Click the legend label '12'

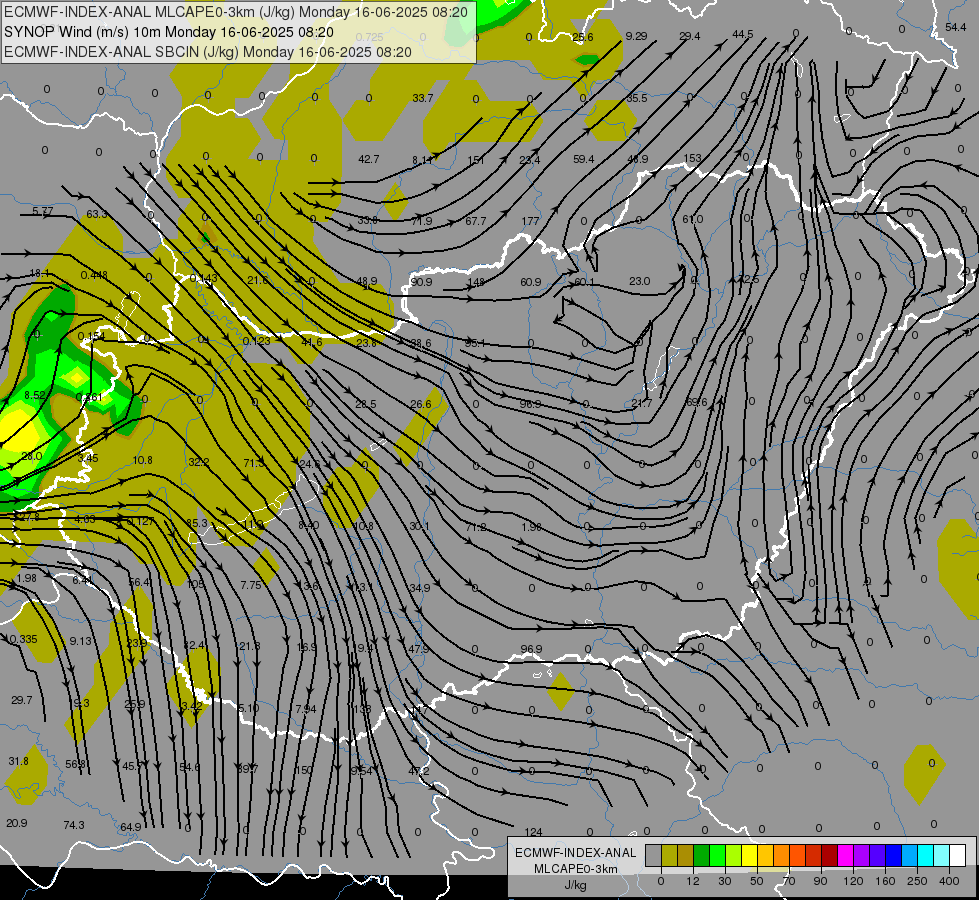pos(692,881)
